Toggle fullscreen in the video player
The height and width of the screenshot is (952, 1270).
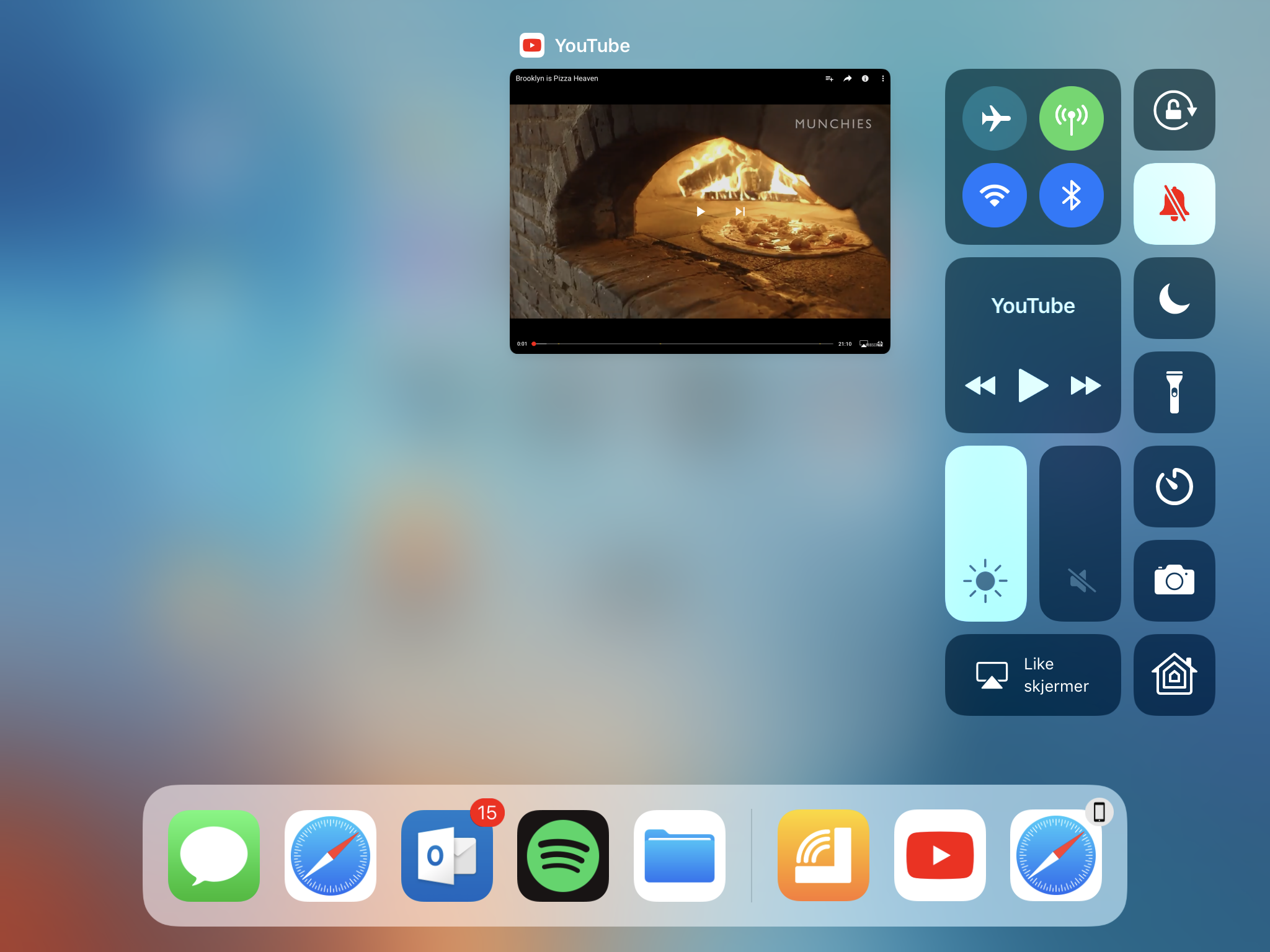coord(880,343)
